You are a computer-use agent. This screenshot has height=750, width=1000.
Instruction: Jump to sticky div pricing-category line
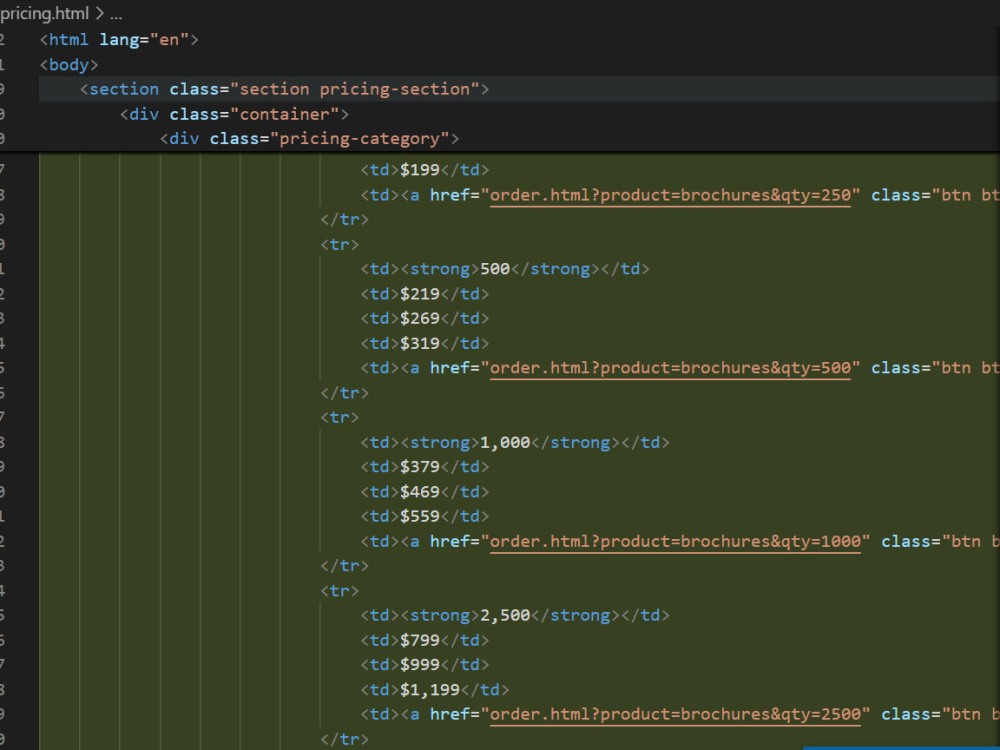pyautogui.click(x=309, y=139)
